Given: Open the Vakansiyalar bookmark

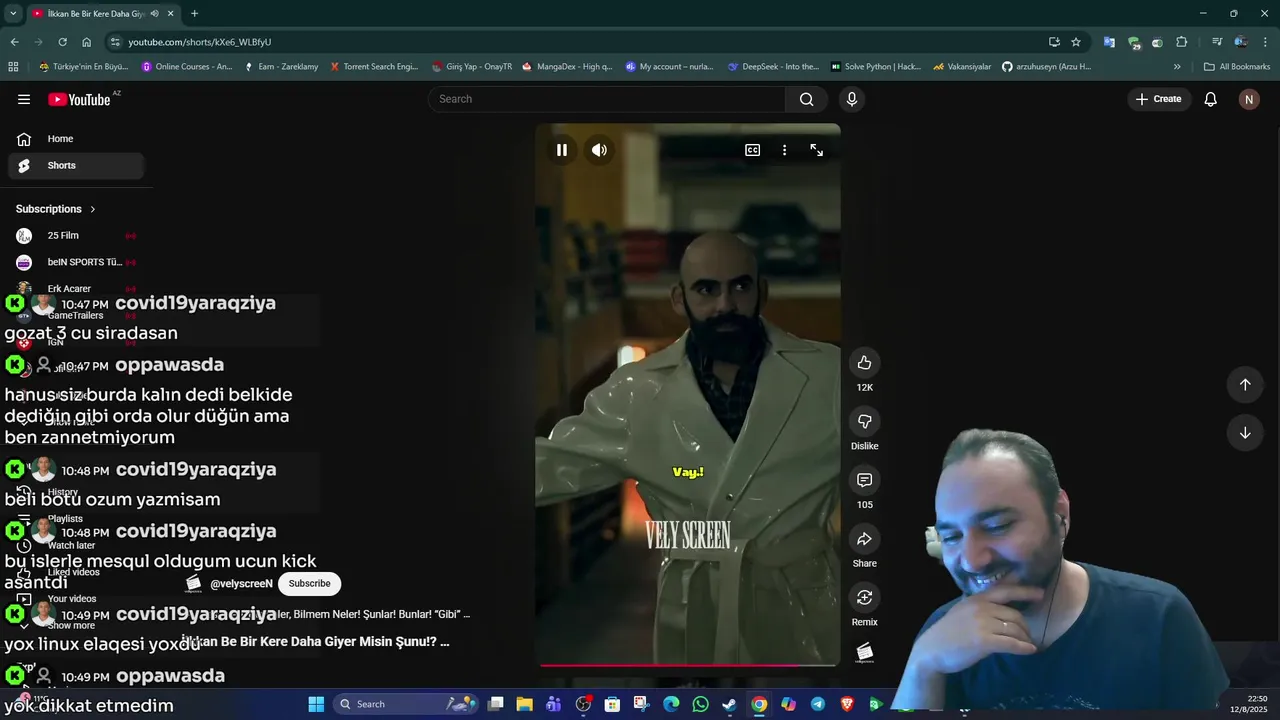Looking at the screenshot, I should click(962, 67).
